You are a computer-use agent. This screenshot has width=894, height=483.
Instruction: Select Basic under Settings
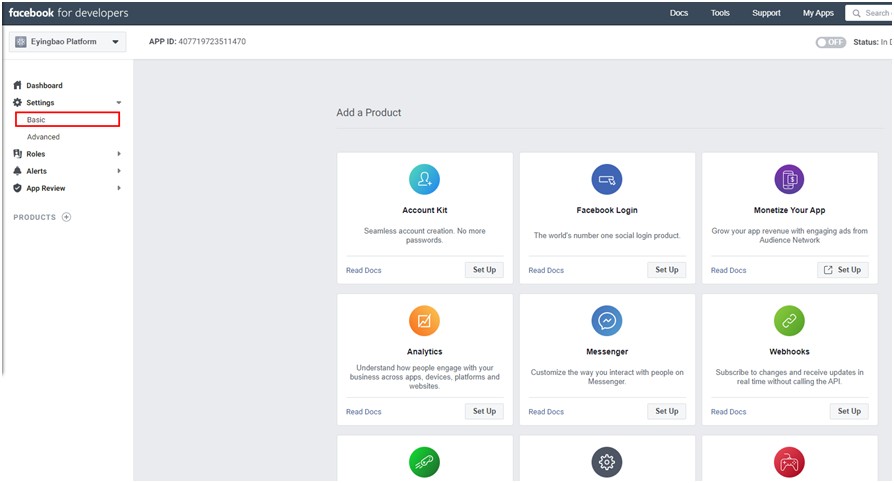click(67, 120)
